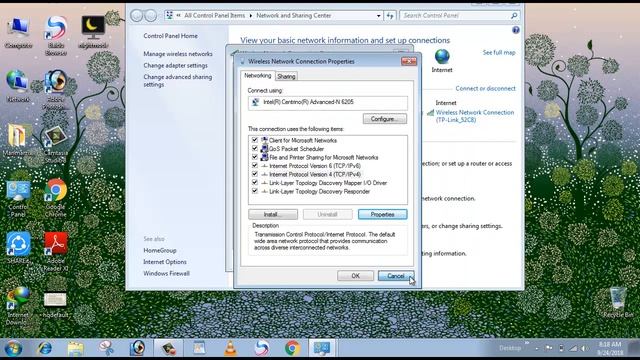Image resolution: width=640 pixels, height=360 pixels.
Task: Open Internet Options link
Action: [165, 262]
